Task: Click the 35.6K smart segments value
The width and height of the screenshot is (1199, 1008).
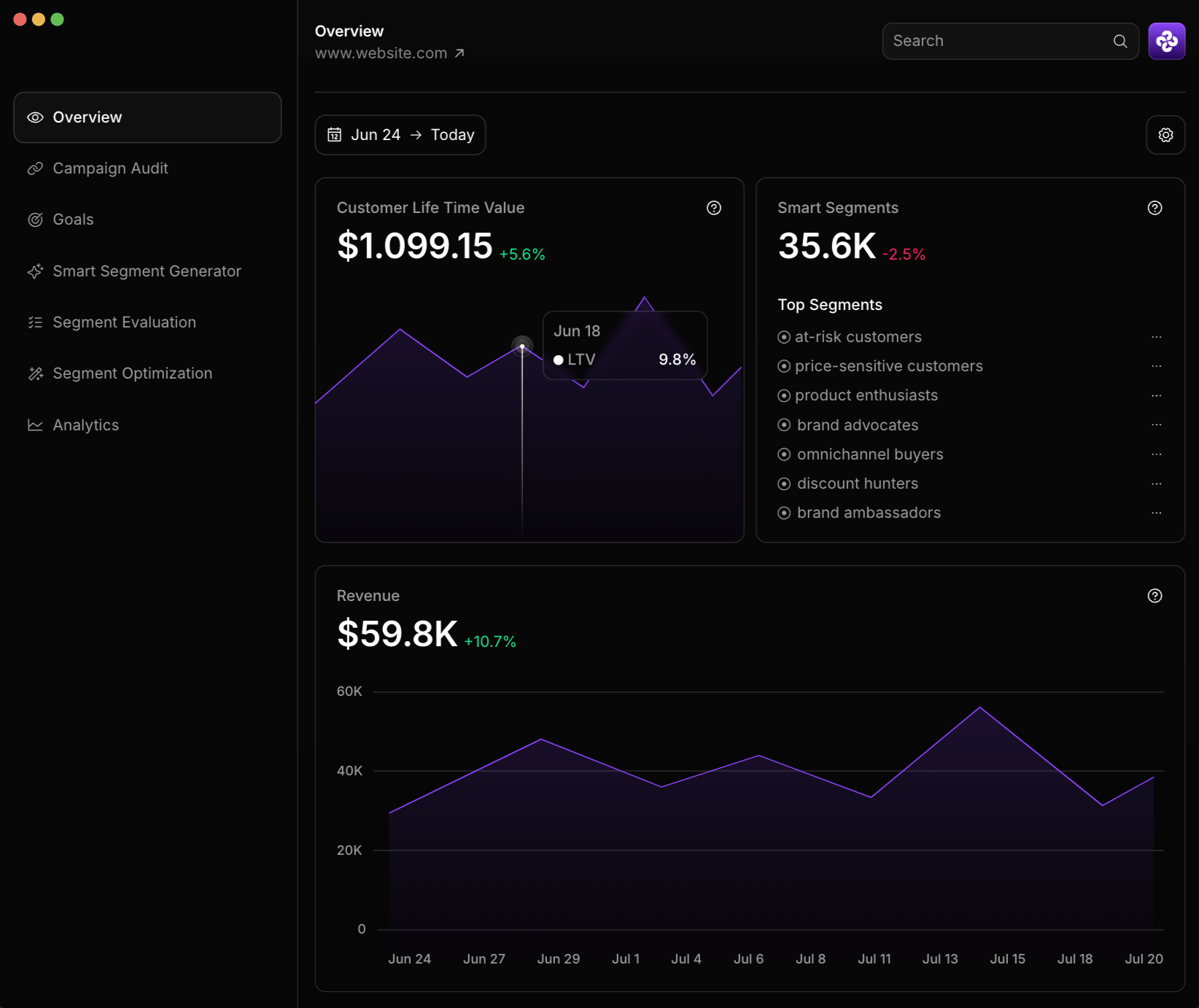Action: pyautogui.click(x=827, y=245)
